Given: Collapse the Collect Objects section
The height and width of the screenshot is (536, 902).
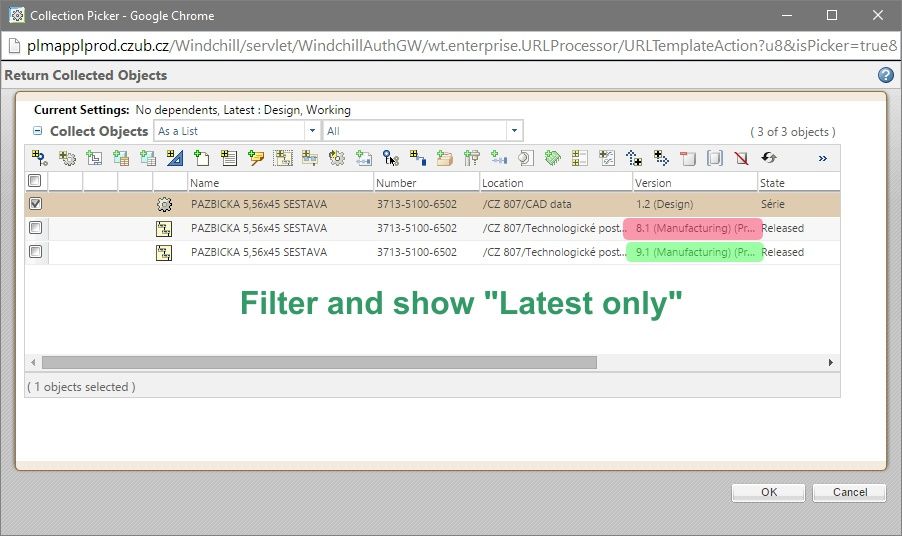Looking at the screenshot, I should [37, 131].
